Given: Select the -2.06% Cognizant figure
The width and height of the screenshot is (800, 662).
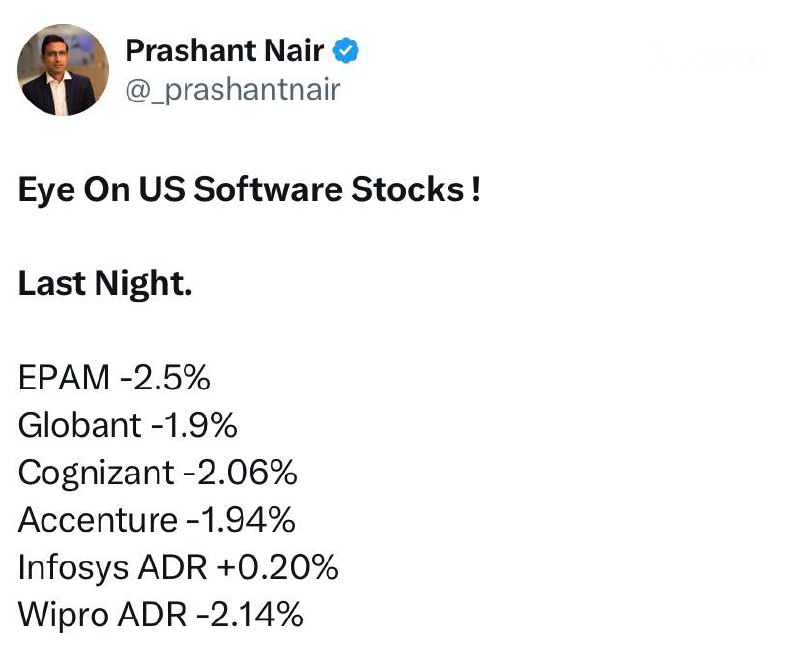Looking at the screenshot, I should point(239,472).
